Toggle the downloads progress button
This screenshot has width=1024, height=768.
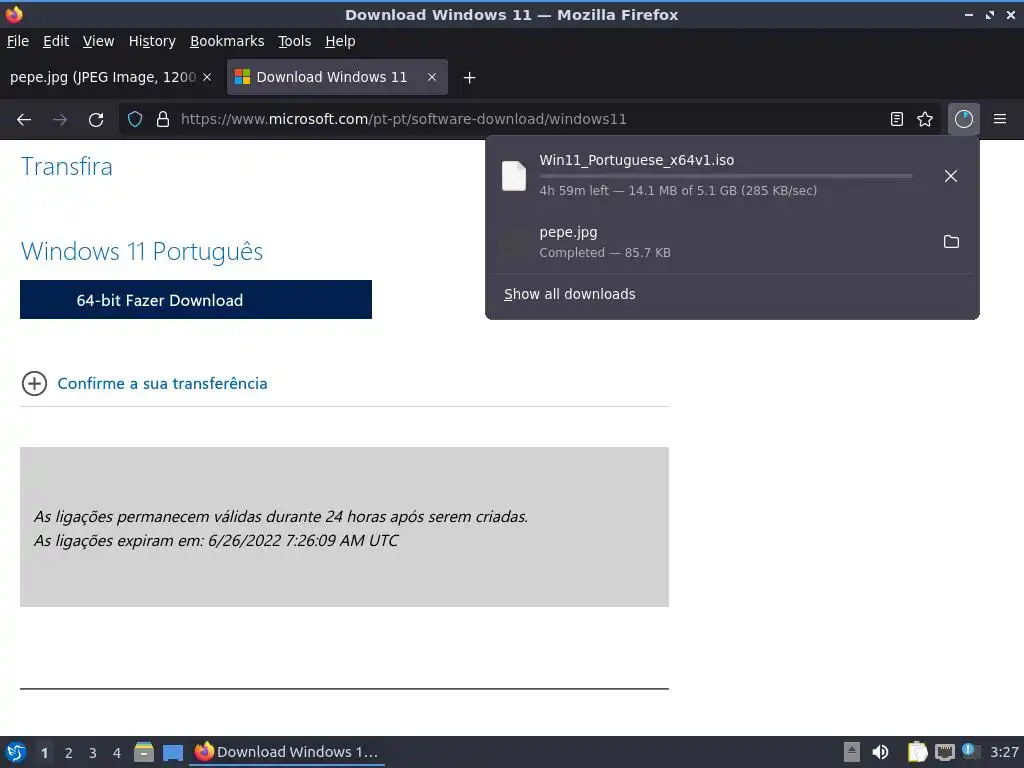point(964,120)
